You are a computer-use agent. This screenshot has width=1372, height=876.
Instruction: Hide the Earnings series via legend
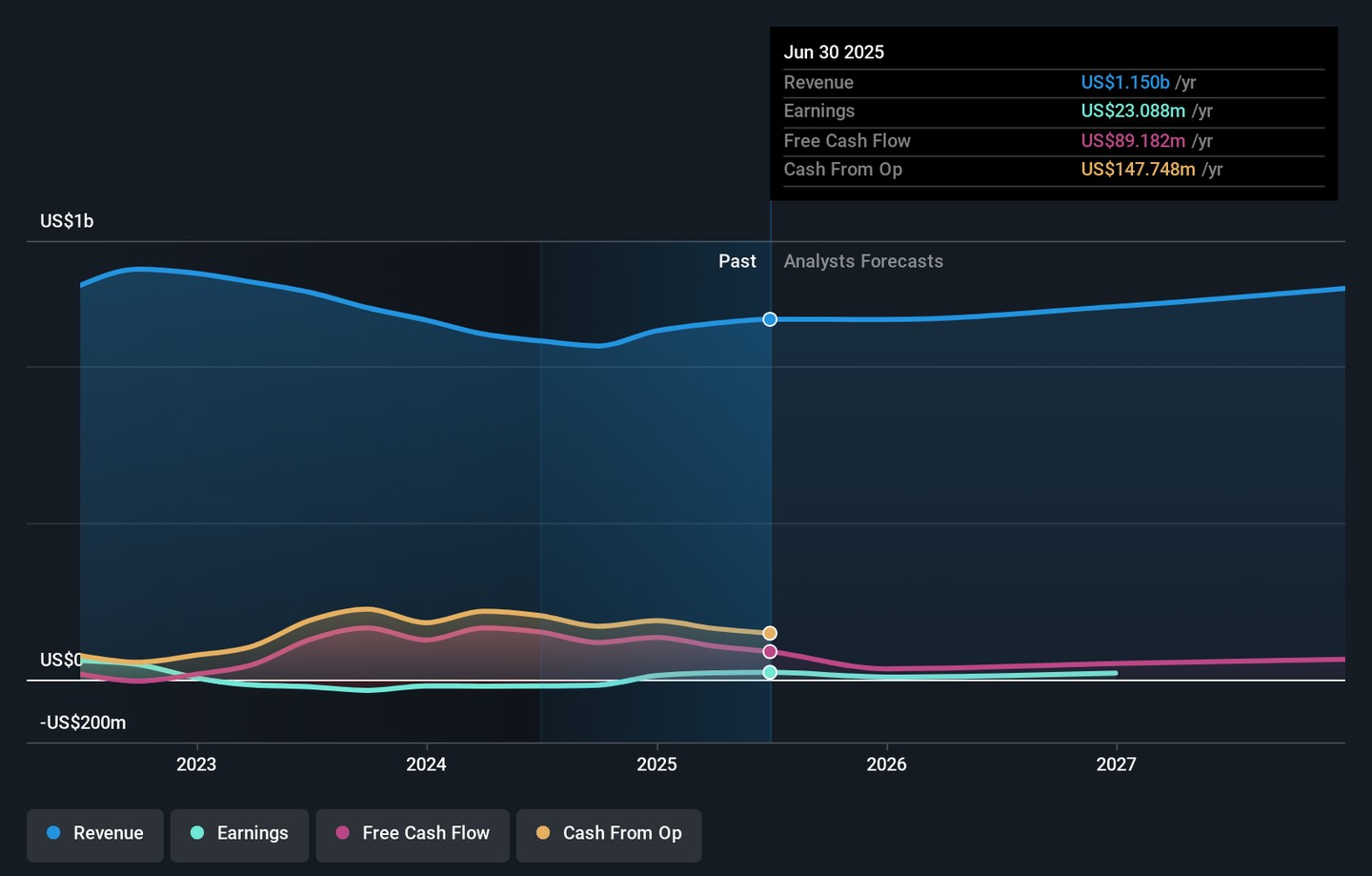[239, 834]
